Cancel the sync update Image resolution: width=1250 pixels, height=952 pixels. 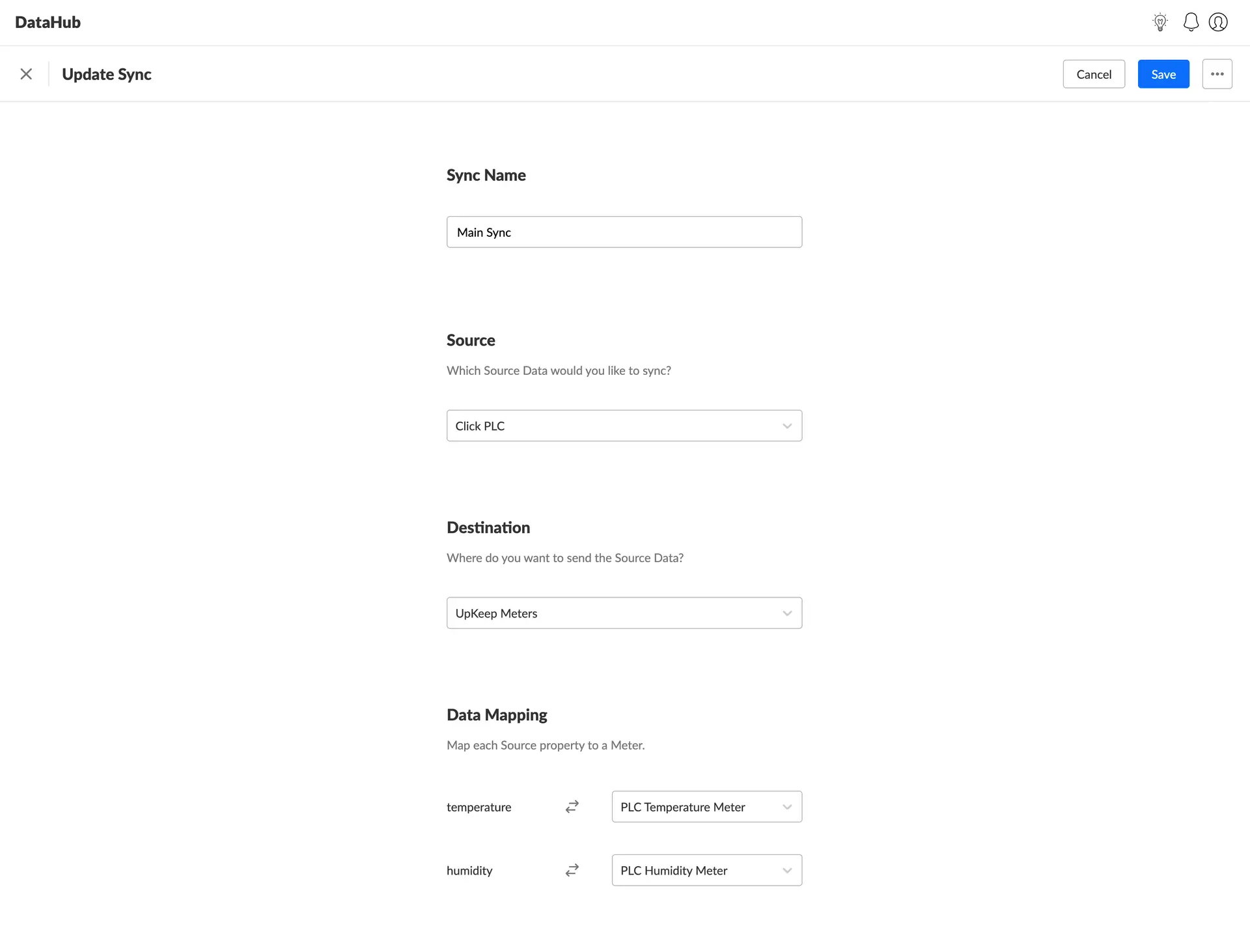[x=1094, y=74]
